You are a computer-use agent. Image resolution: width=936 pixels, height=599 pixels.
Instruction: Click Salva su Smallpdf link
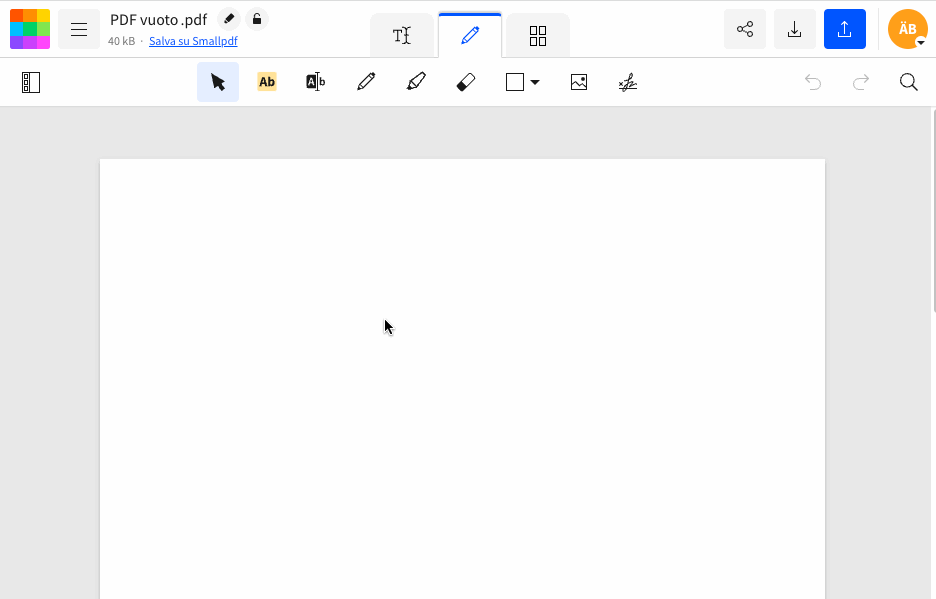click(x=193, y=41)
